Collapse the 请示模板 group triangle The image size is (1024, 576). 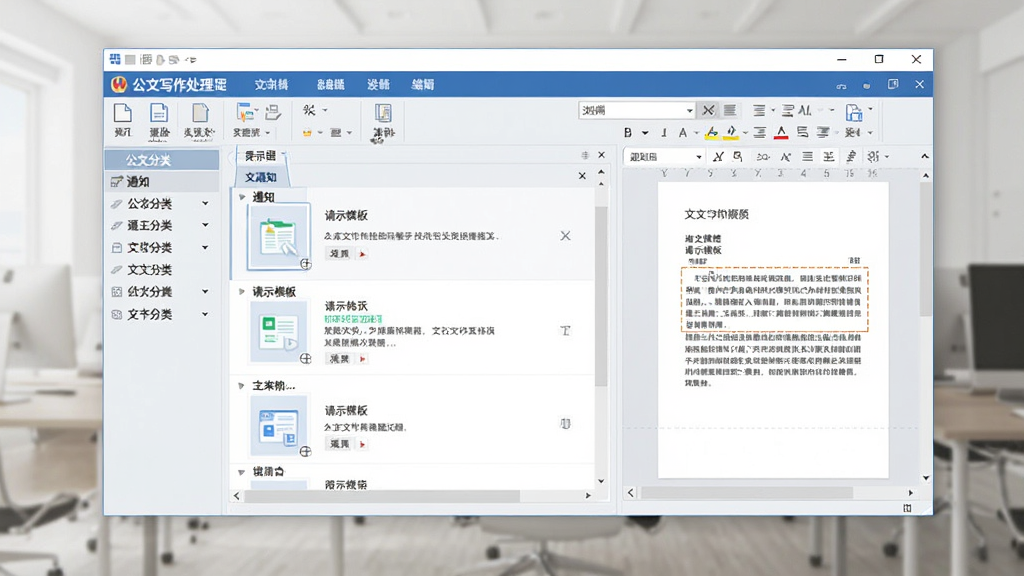242,291
